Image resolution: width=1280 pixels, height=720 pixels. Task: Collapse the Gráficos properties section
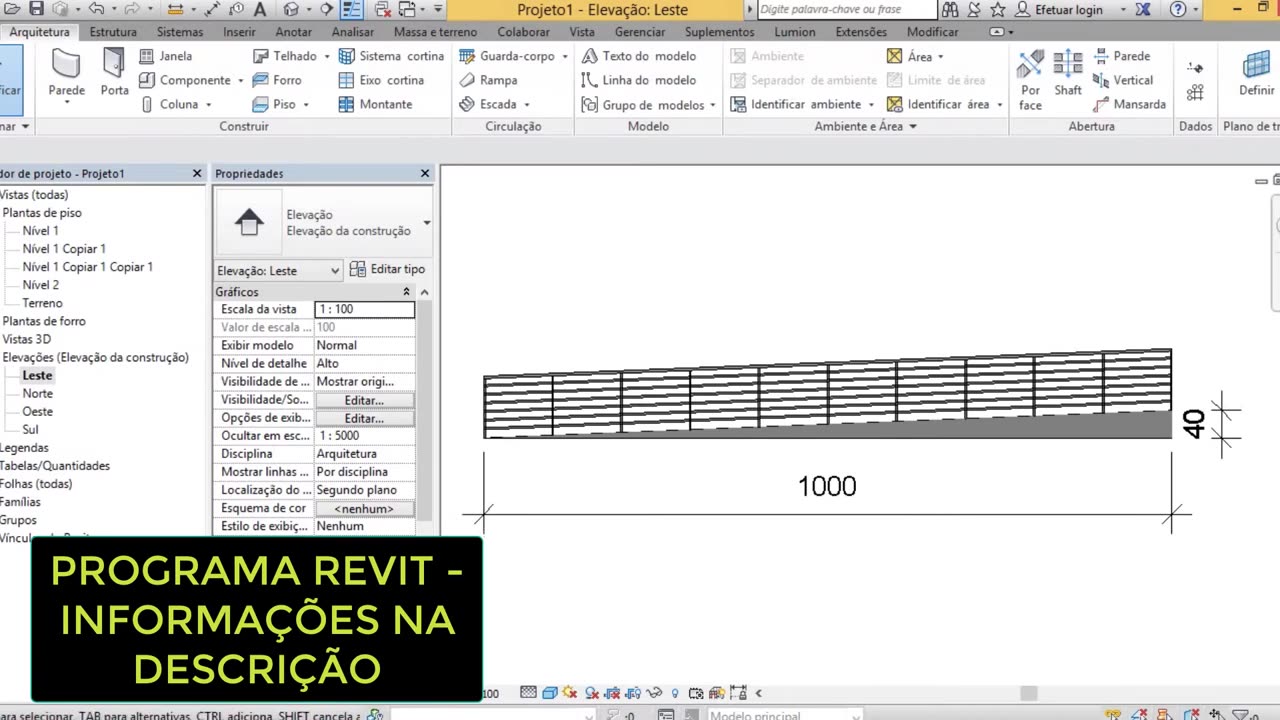tap(406, 292)
